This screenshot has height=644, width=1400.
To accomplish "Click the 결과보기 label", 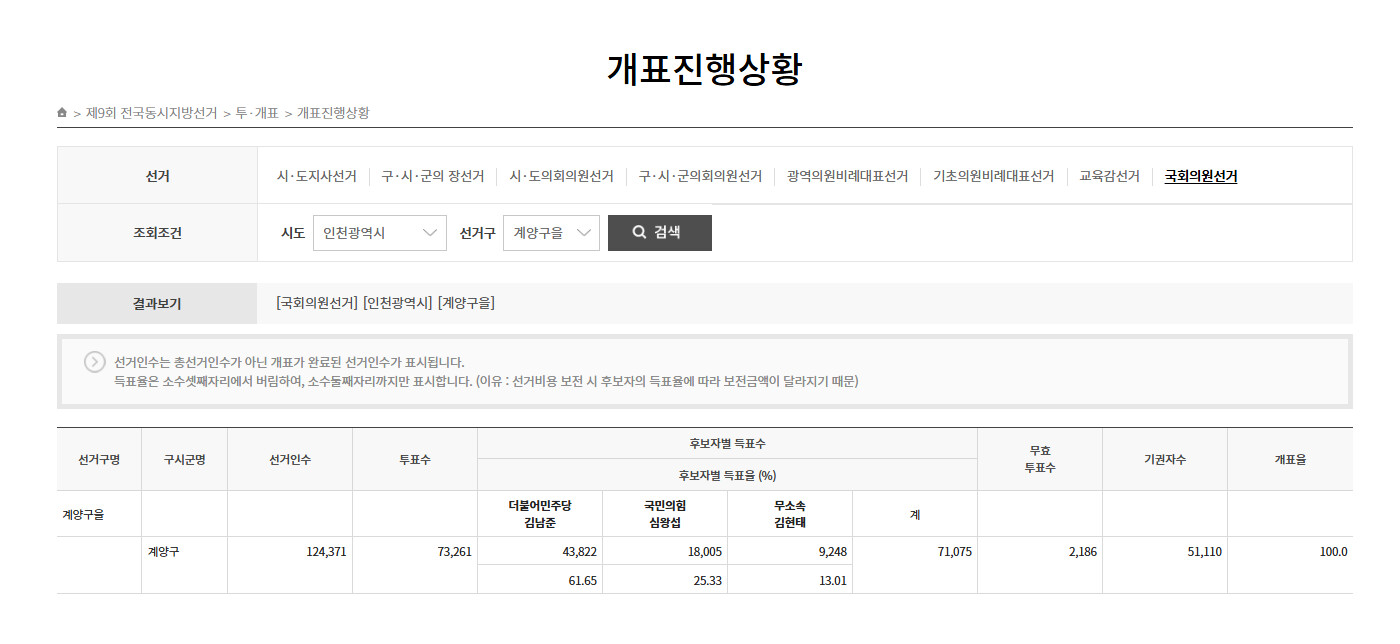I will coord(157,303).
